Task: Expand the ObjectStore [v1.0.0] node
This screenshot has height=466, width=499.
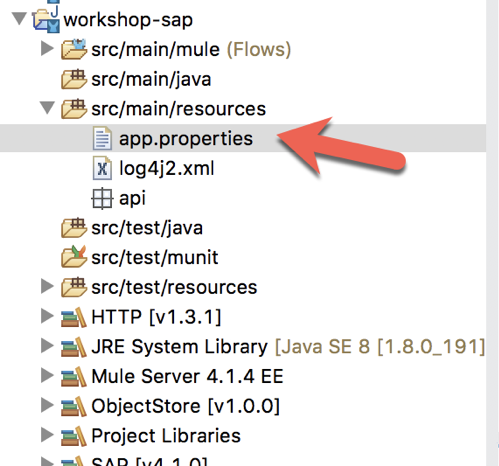Action: (47, 405)
